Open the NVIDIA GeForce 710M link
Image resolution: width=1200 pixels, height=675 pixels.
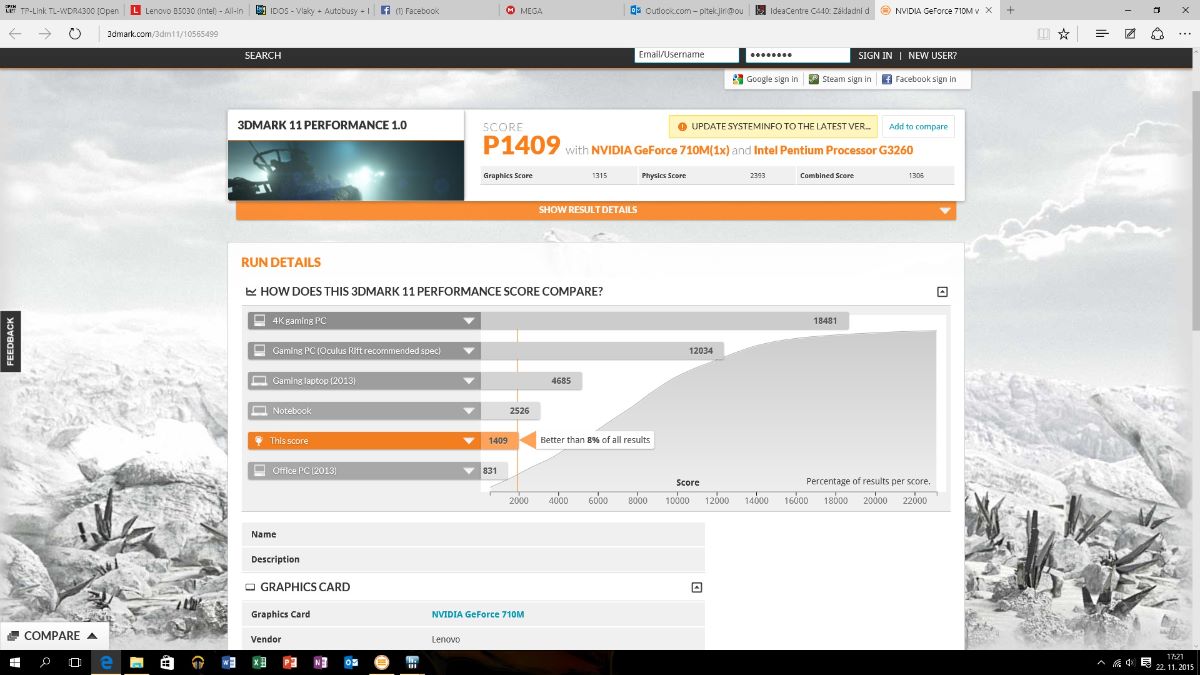tap(478, 614)
